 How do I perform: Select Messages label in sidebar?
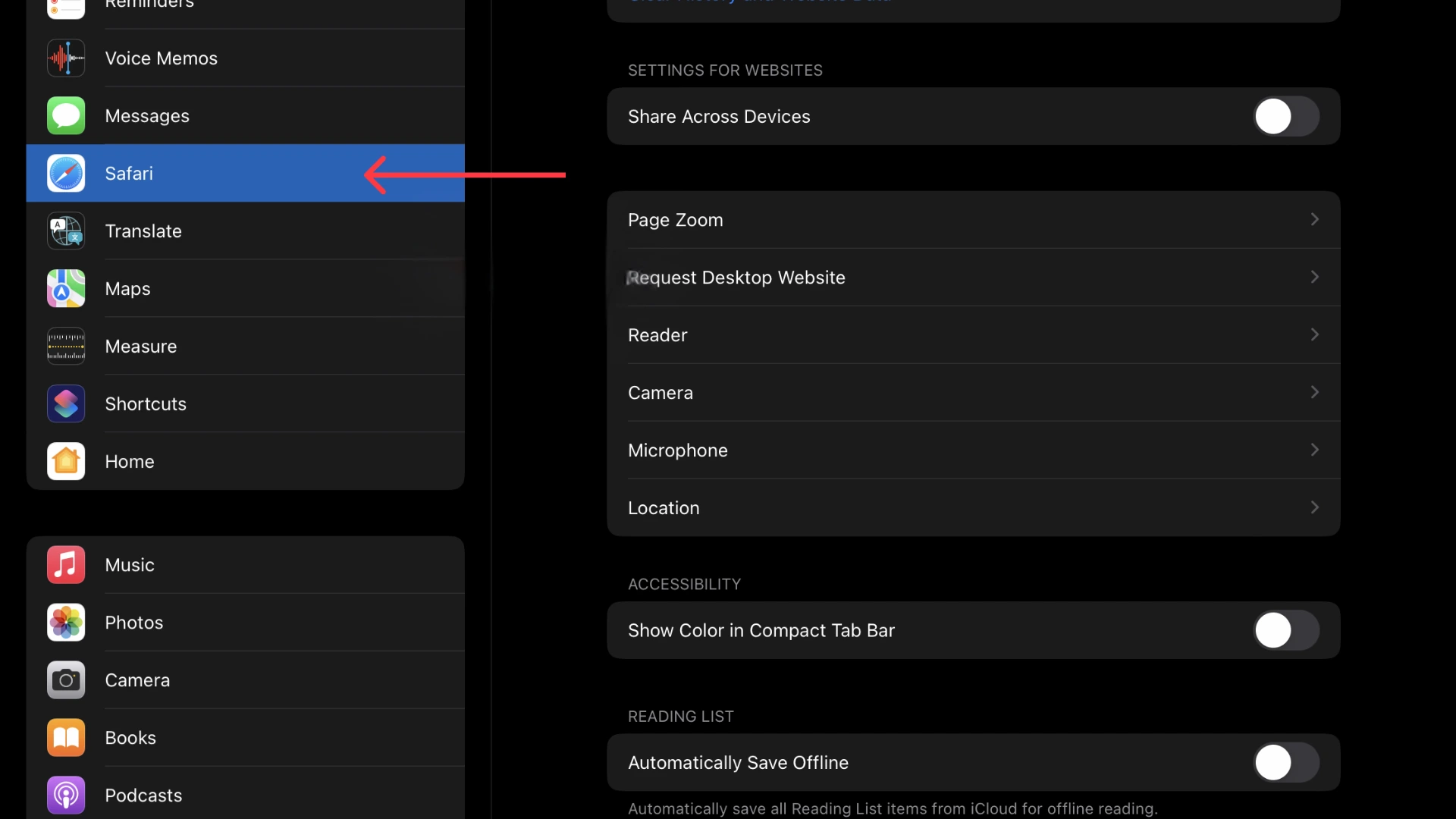click(x=147, y=116)
